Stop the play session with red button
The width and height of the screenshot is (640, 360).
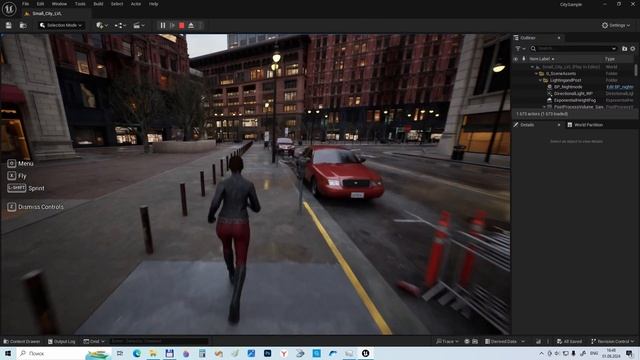tap(182, 25)
